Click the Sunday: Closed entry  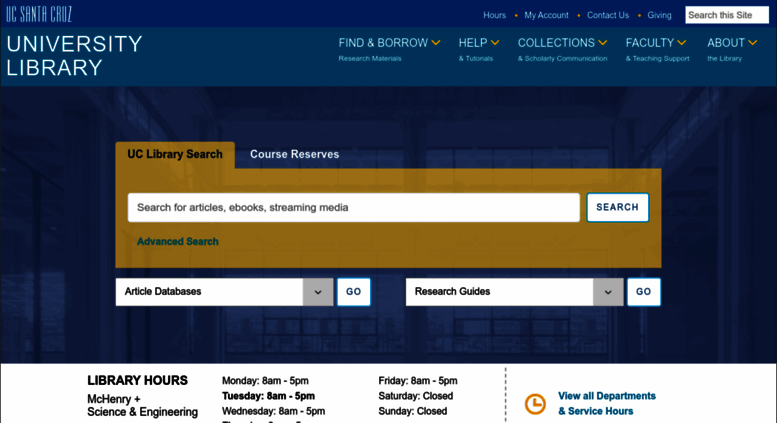[x=412, y=412]
